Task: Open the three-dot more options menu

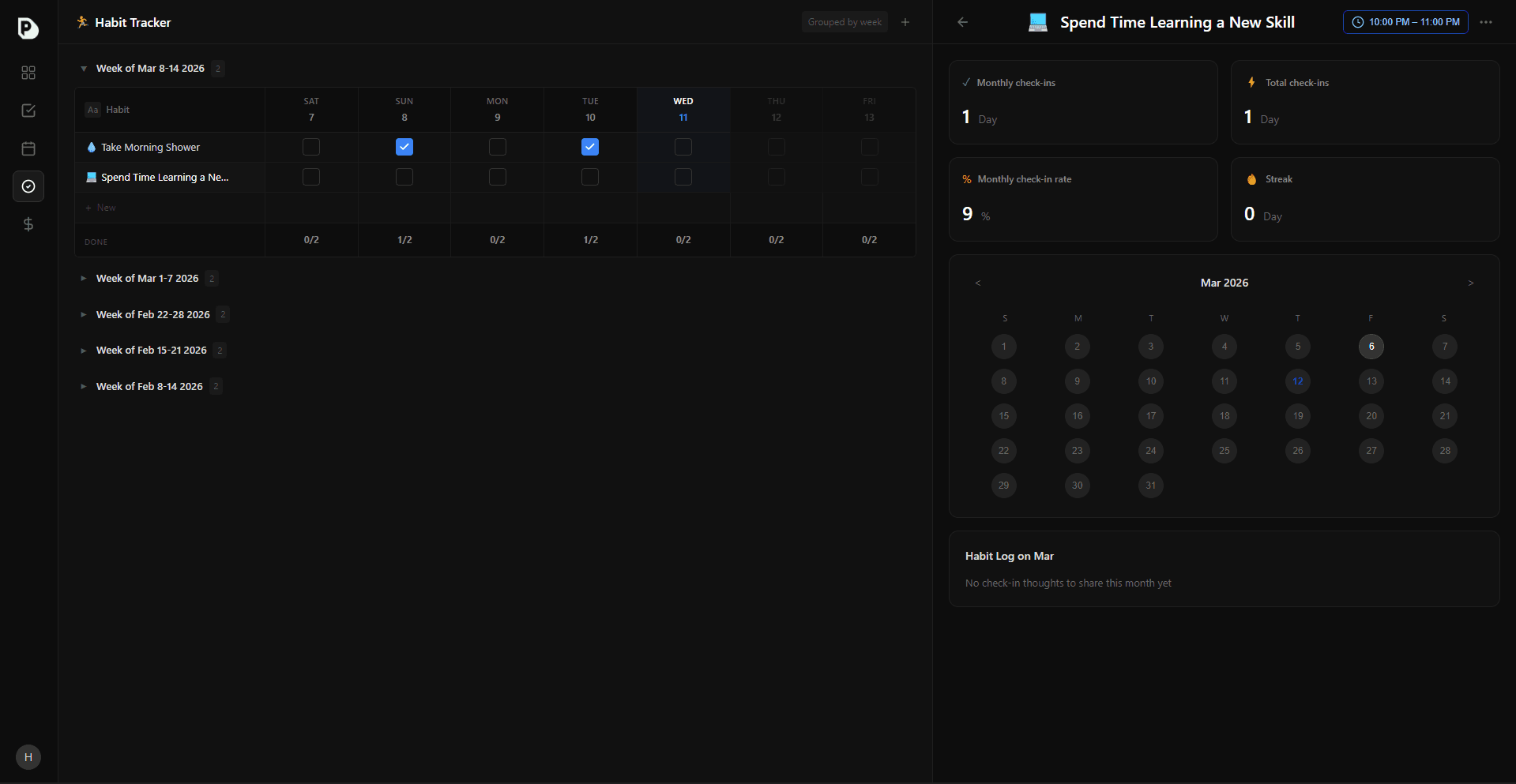Action: tap(1486, 22)
